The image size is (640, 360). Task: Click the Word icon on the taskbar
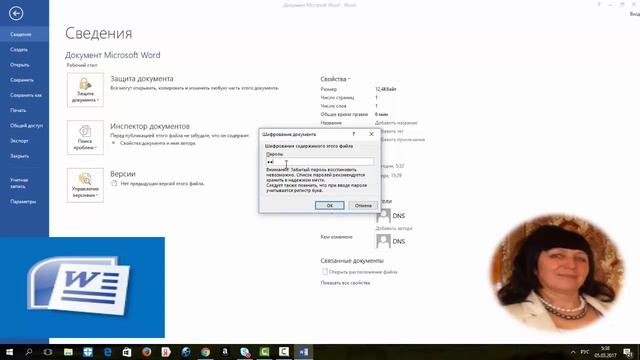coord(303,352)
